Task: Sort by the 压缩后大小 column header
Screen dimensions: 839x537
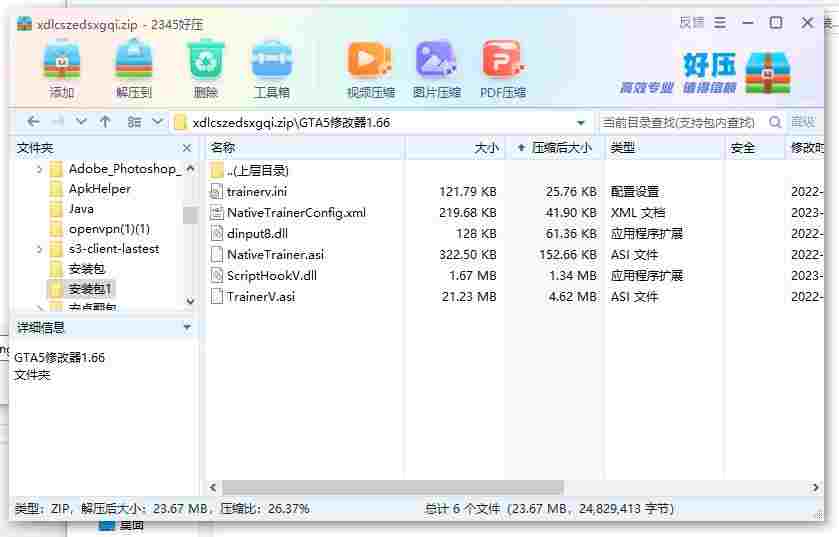Action: pos(554,148)
